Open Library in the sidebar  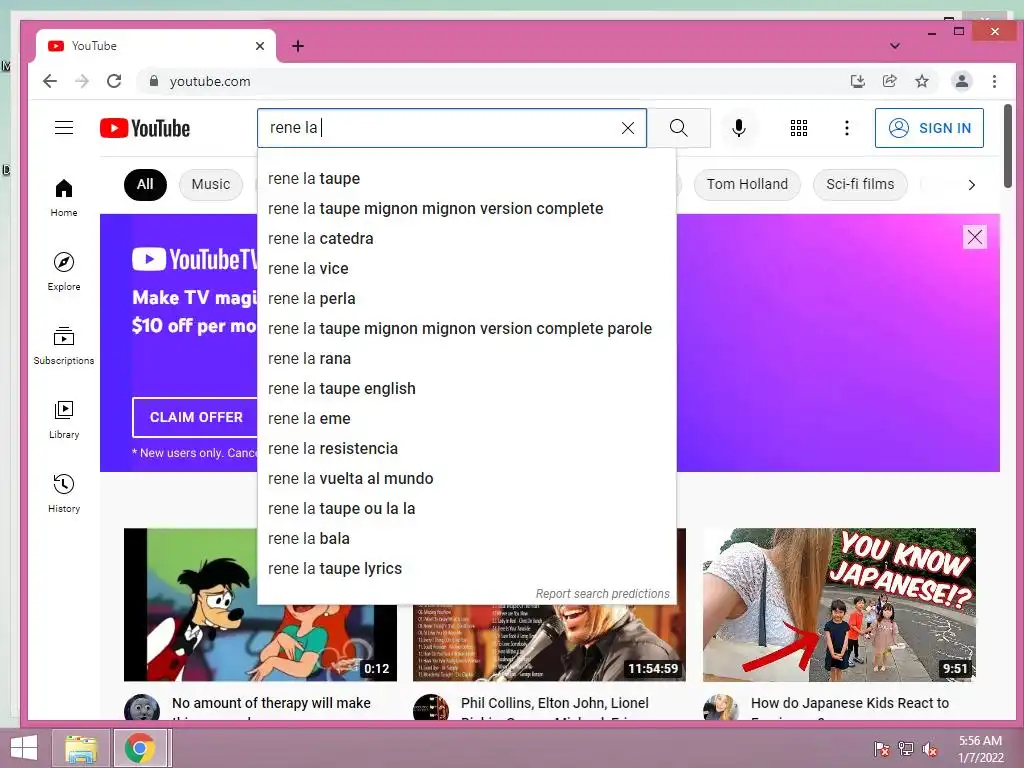click(64, 420)
